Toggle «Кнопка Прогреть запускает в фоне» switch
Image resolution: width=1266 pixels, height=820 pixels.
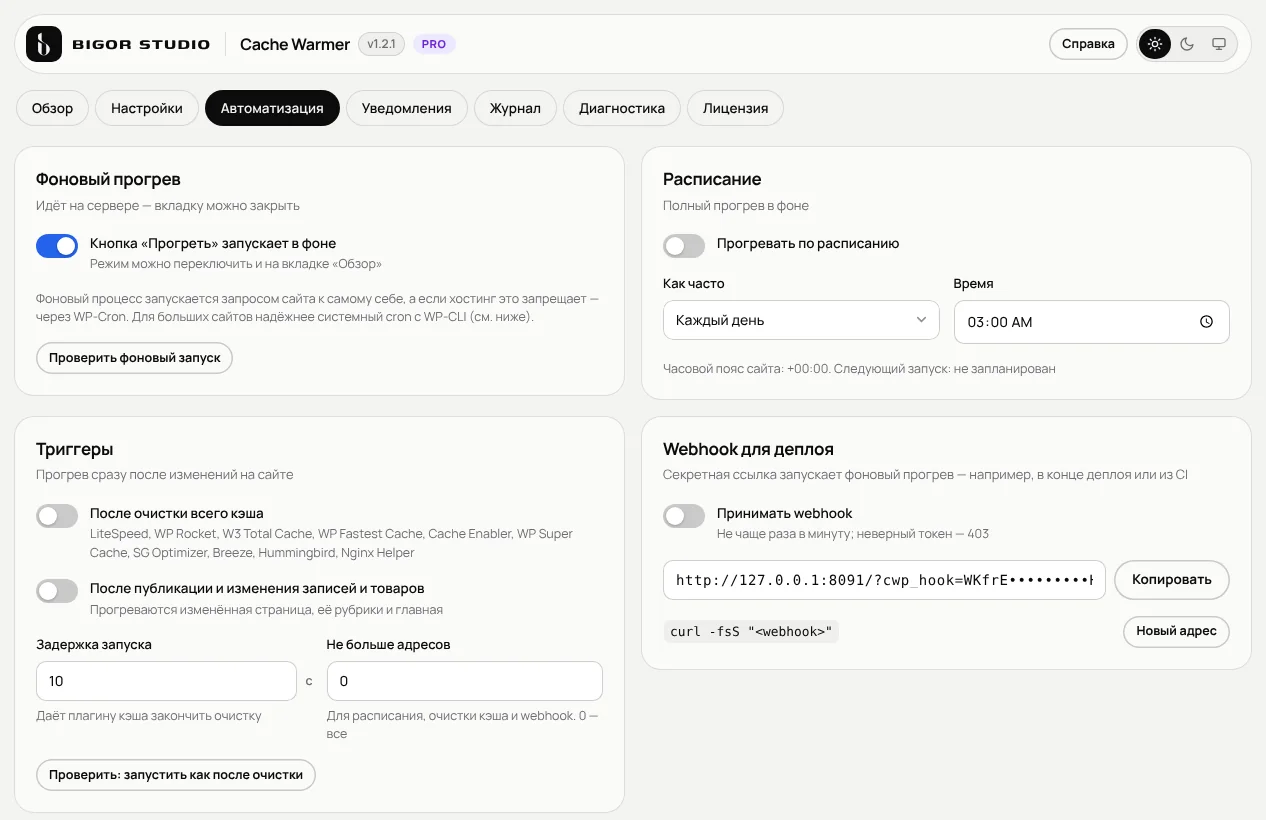pos(57,246)
